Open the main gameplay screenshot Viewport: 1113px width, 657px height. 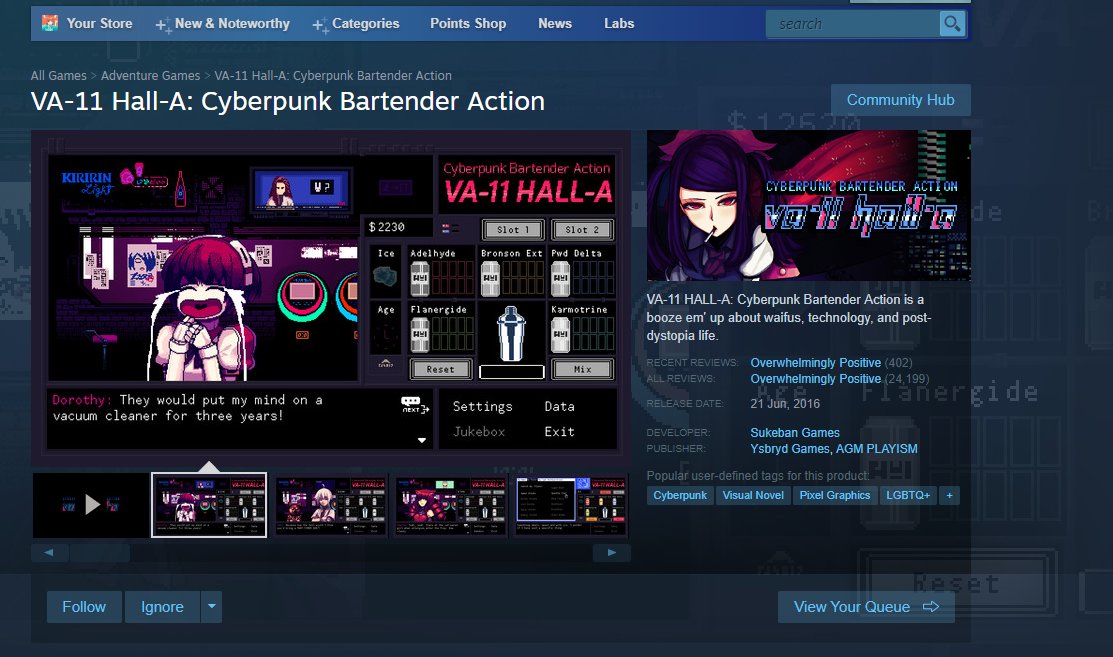331,297
